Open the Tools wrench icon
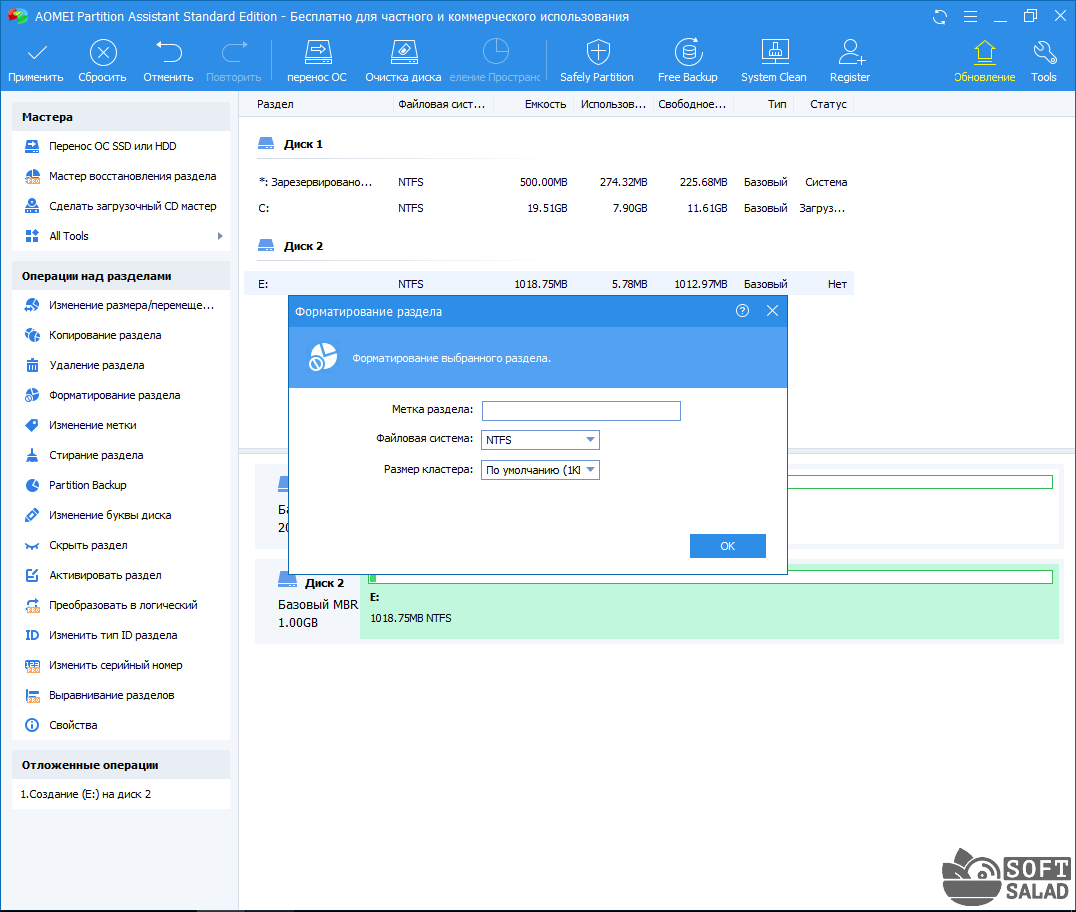Image resolution: width=1076 pixels, height=912 pixels. click(1043, 54)
